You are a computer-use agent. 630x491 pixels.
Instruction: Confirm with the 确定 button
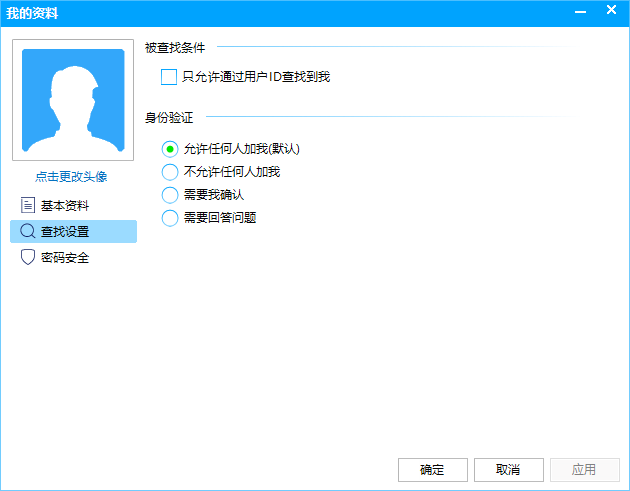coord(433,470)
